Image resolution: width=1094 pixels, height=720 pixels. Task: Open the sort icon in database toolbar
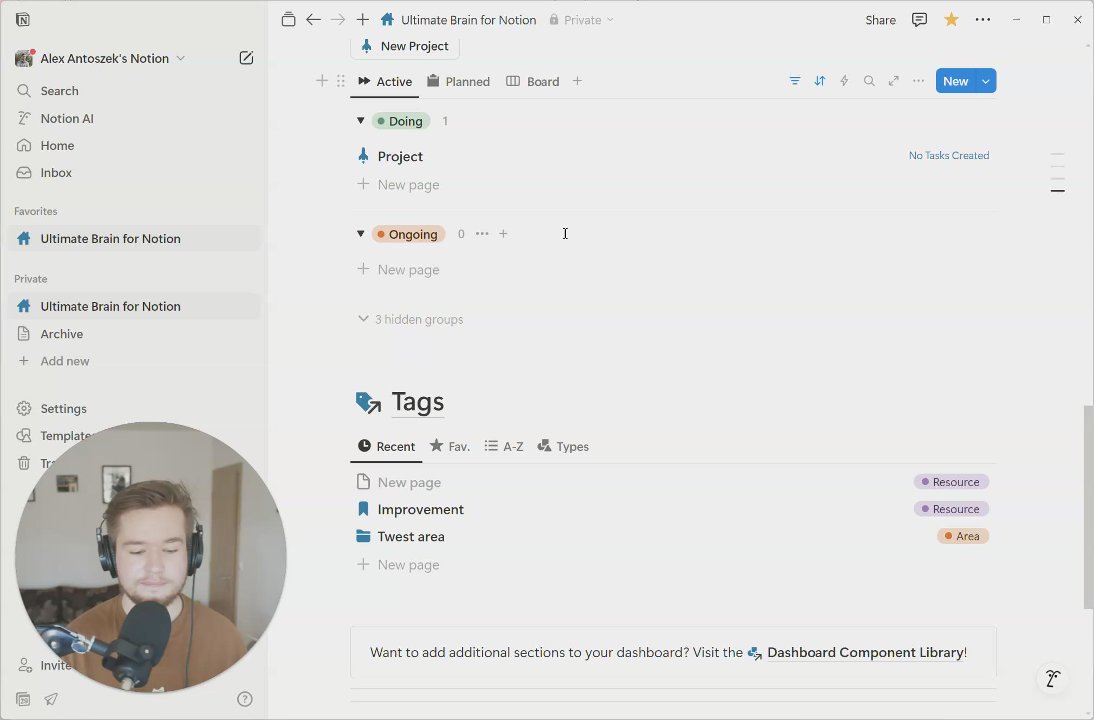[x=820, y=81]
